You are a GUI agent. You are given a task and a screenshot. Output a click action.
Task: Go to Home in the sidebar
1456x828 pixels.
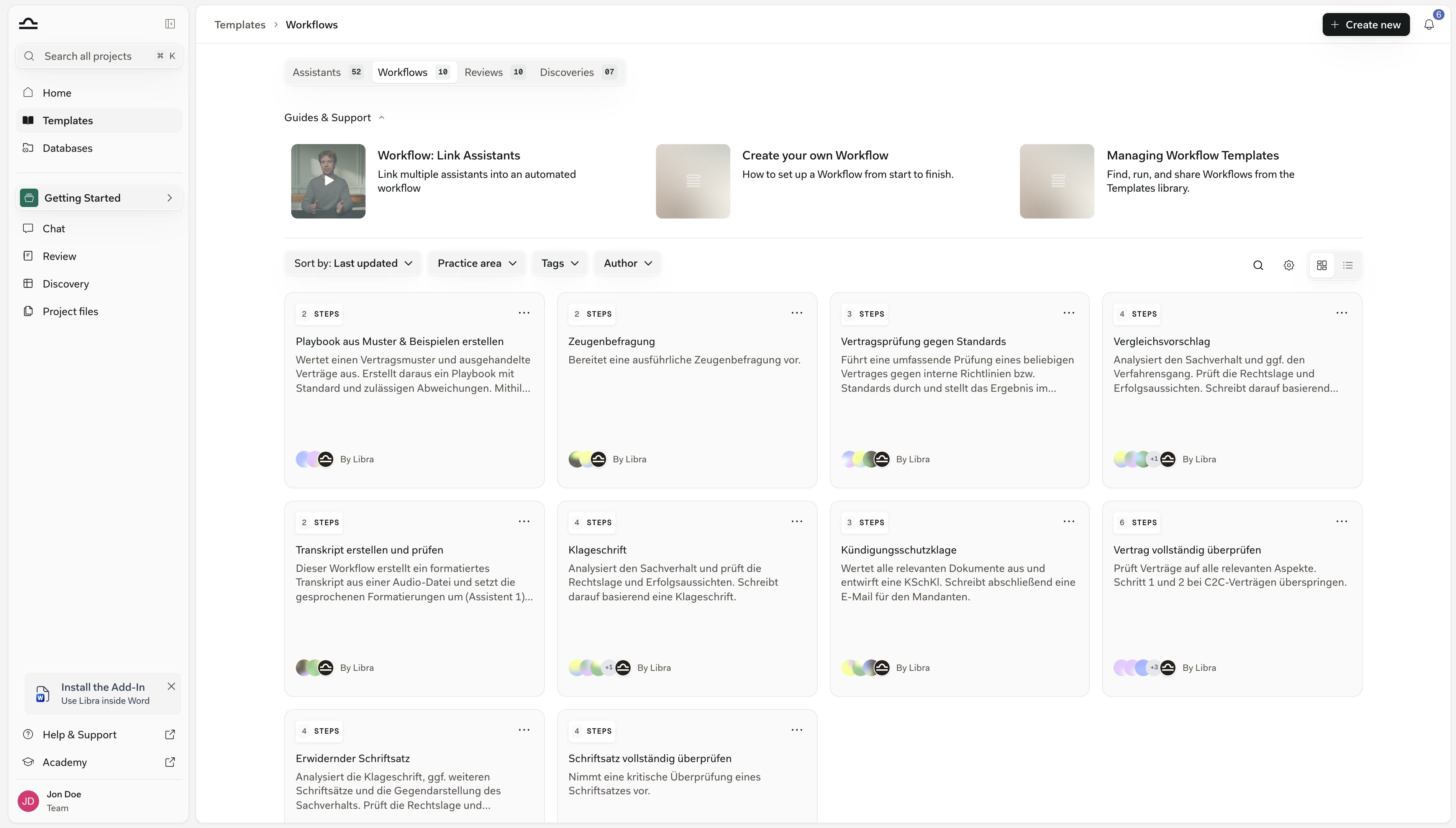click(x=99, y=93)
